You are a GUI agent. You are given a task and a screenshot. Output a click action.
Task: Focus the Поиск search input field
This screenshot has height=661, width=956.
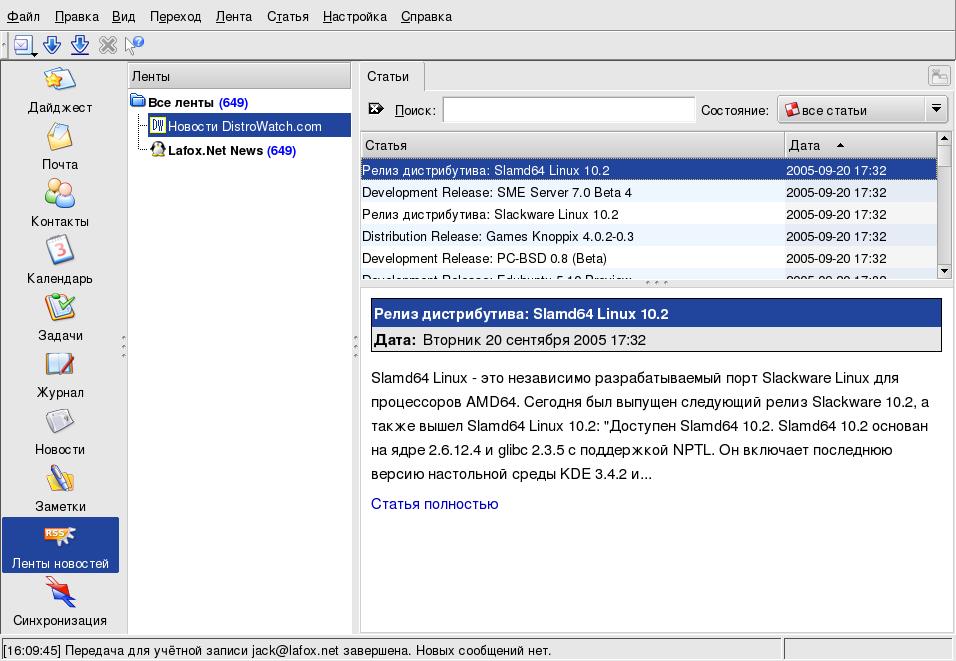tap(568, 110)
